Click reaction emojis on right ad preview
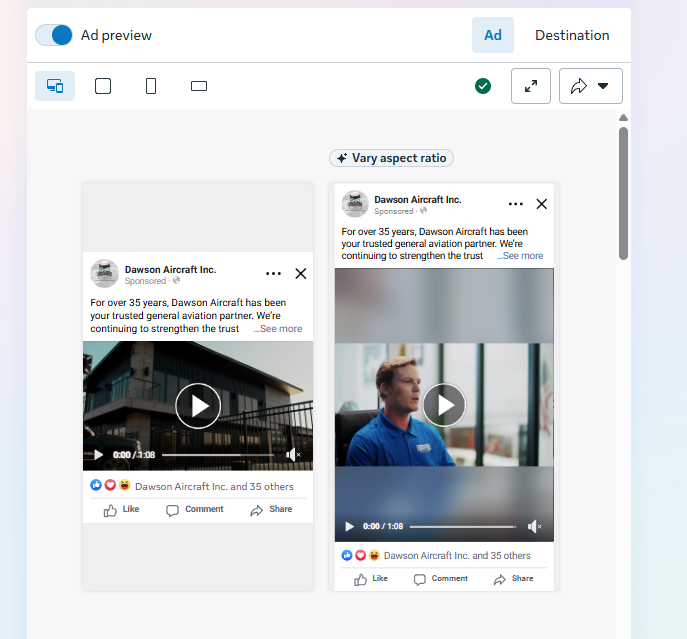 pos(361,555)
